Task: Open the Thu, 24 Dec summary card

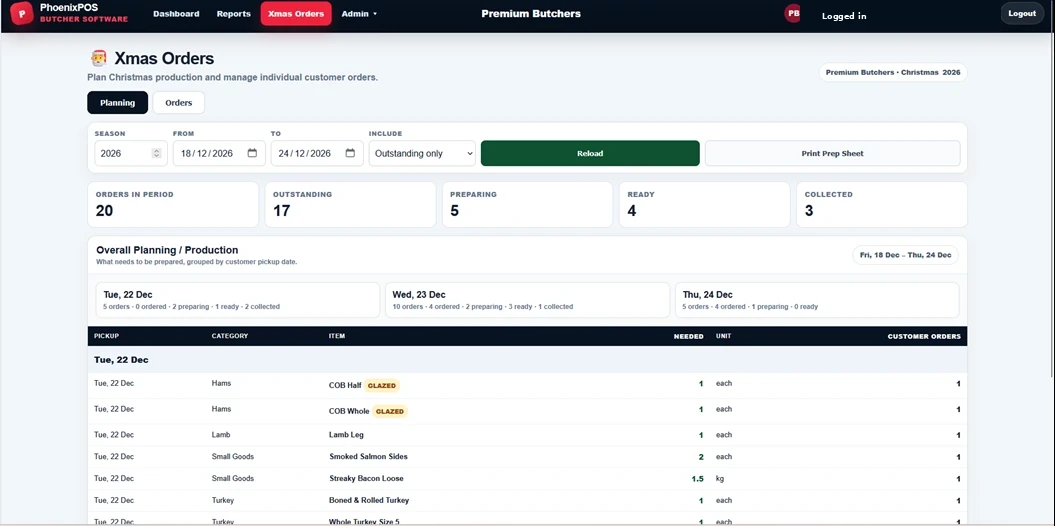Action: (x=817, y=300)
